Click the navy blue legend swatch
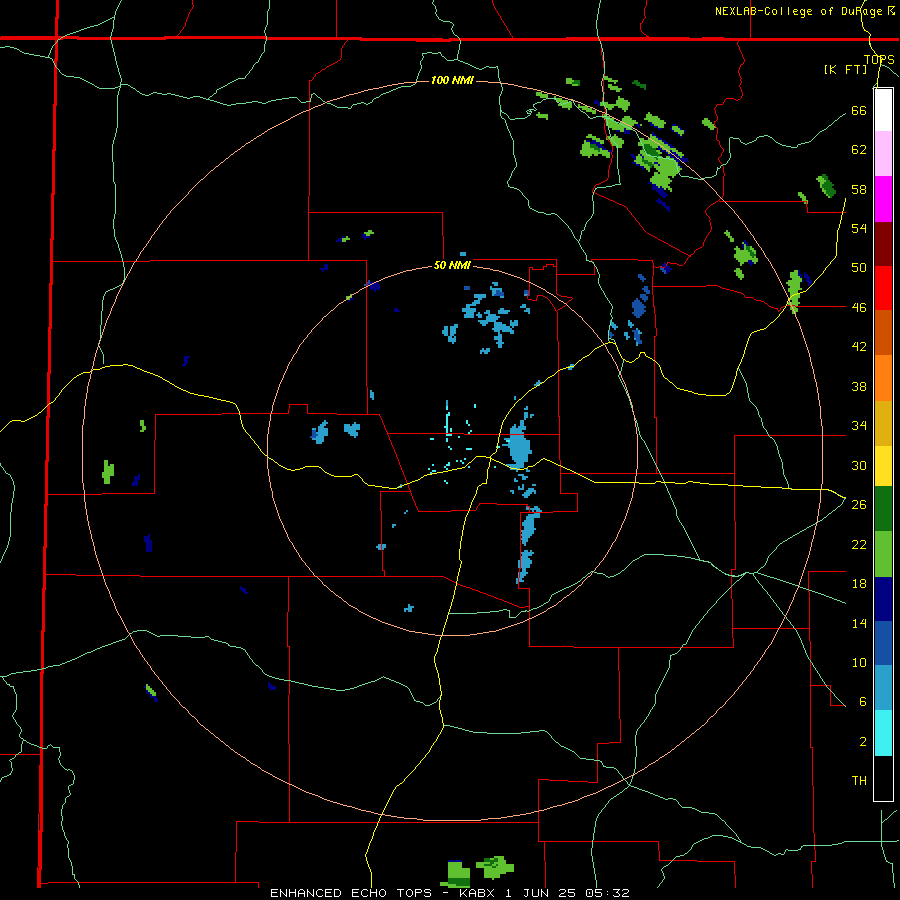900x900 pixels. click(883, 599)
